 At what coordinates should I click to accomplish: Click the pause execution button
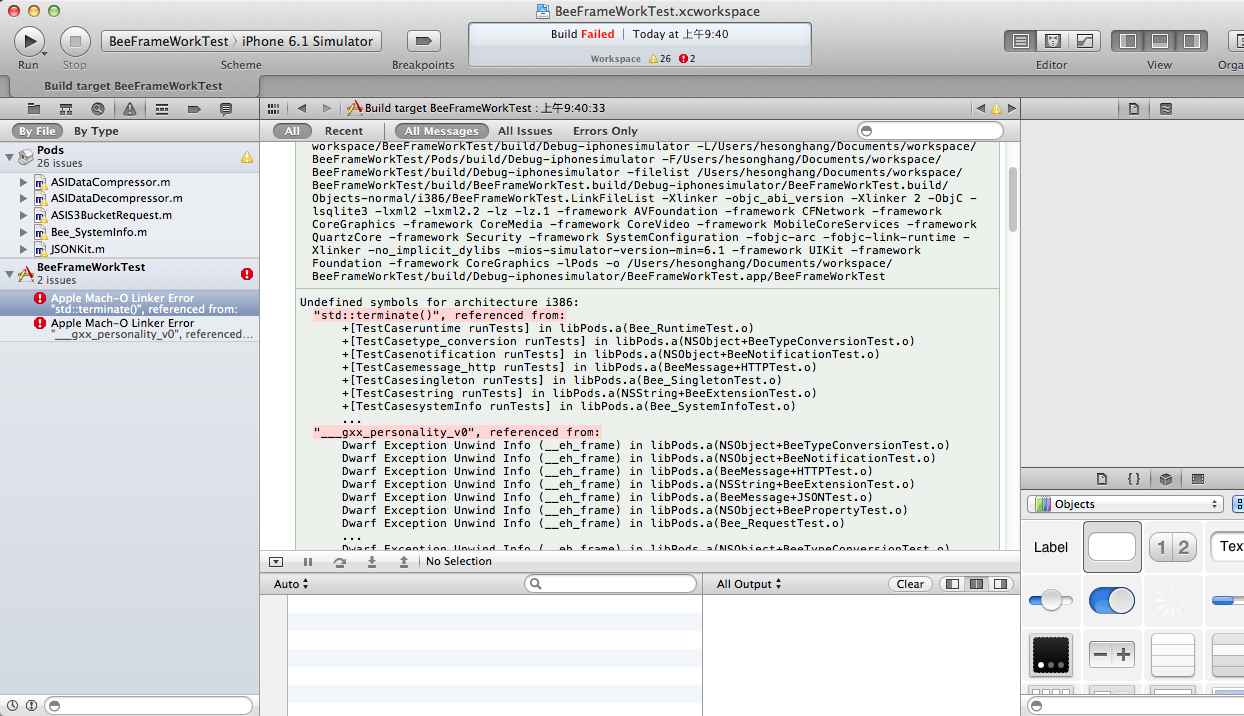click(x=308, y=562)
